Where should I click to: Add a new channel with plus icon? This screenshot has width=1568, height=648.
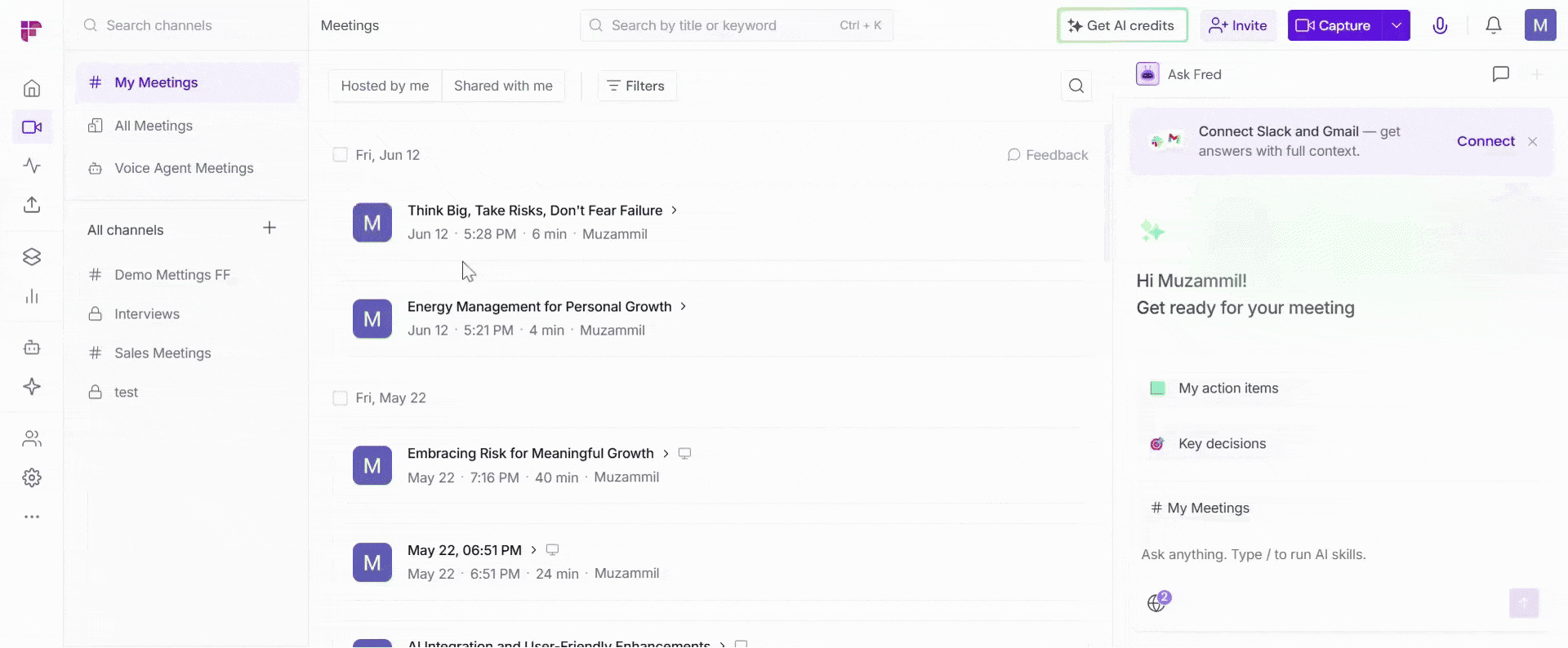(269, 228)
